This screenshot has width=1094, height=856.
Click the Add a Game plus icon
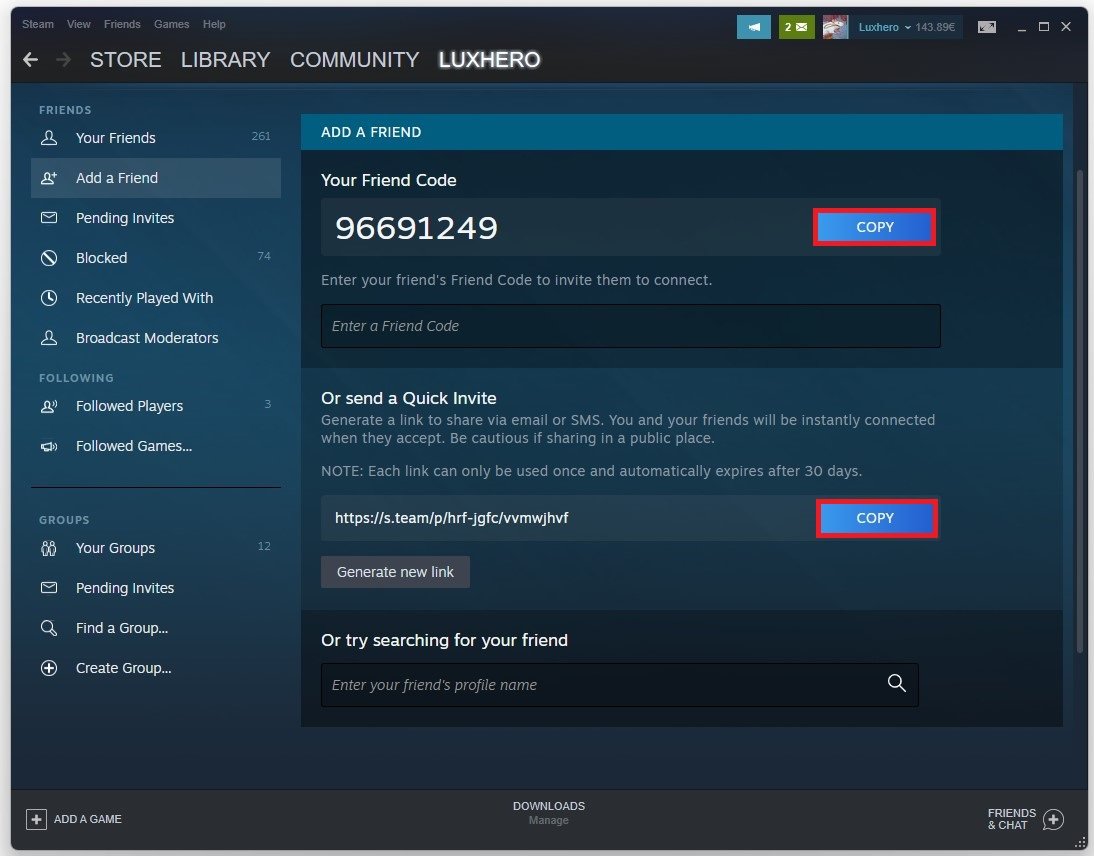pyautogui.click(x=36, y=819)
